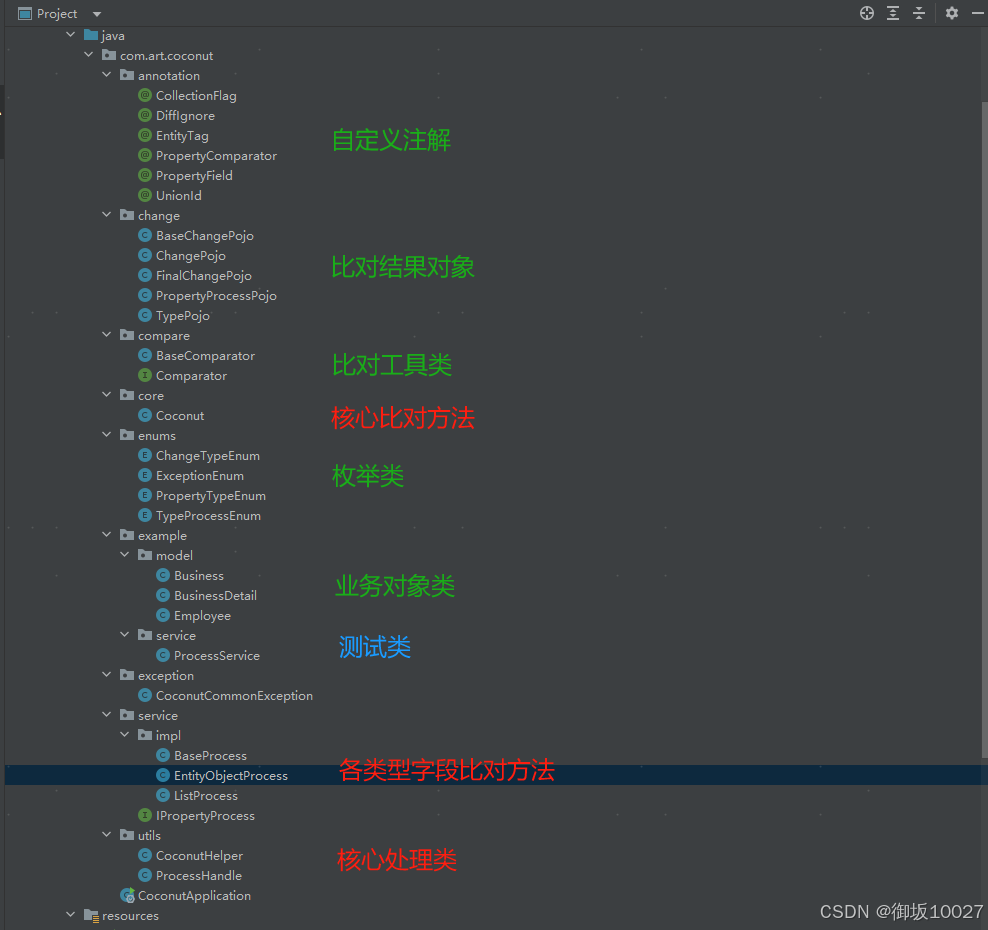Collapse the core package
Screen dimensions: 988x930
coord(106,394)
